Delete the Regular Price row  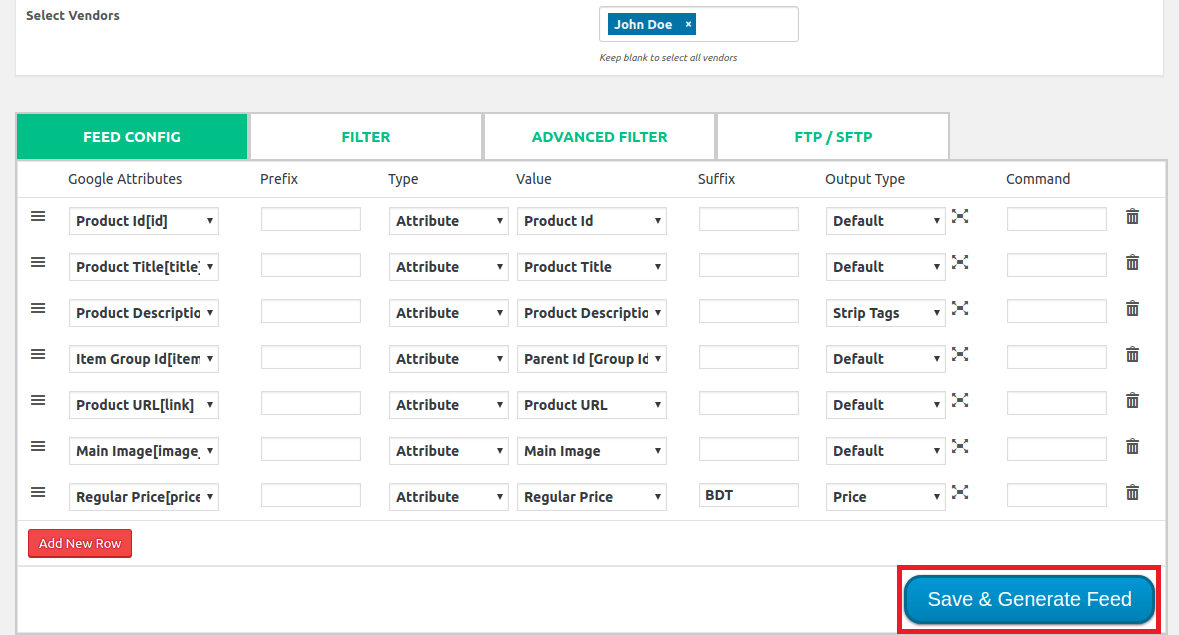tap(1132, 492)
